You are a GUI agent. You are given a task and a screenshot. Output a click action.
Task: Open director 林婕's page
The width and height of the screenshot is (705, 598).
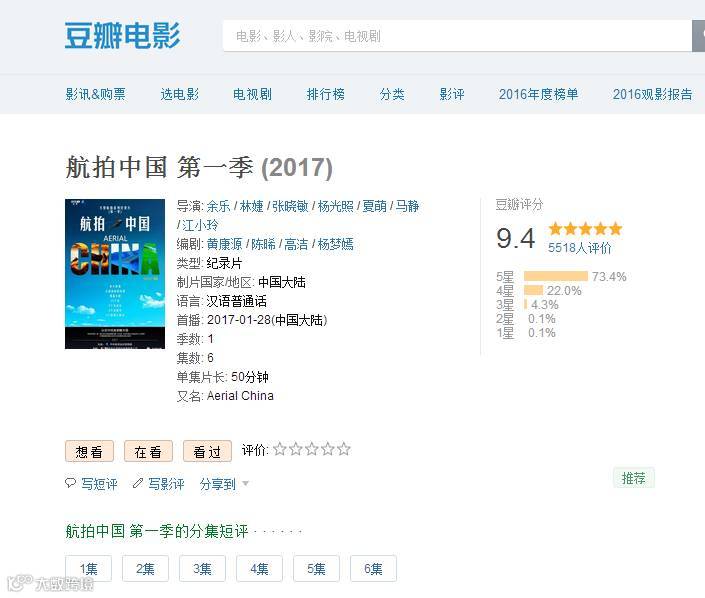click(251, 206)
